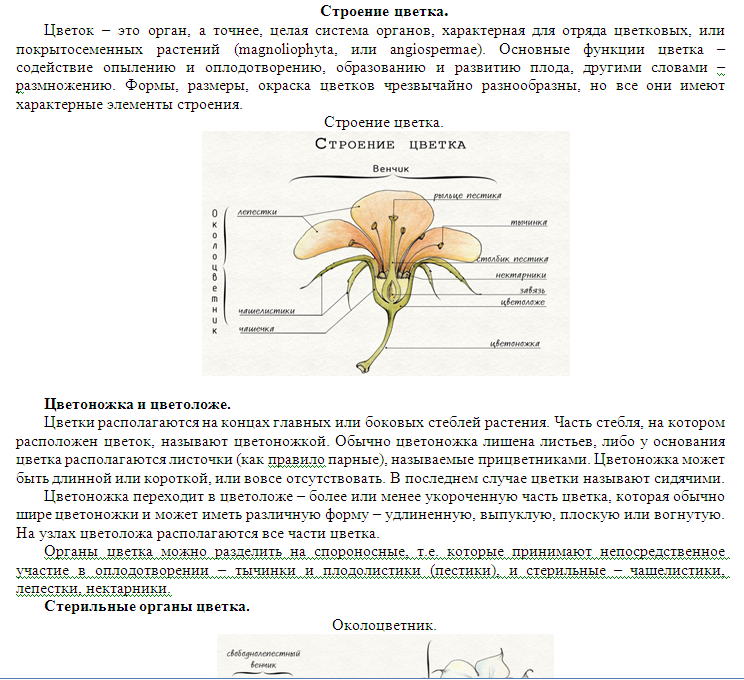
Task: Click the 'тычинка' label in the diagram
Action: coord(529,222)
